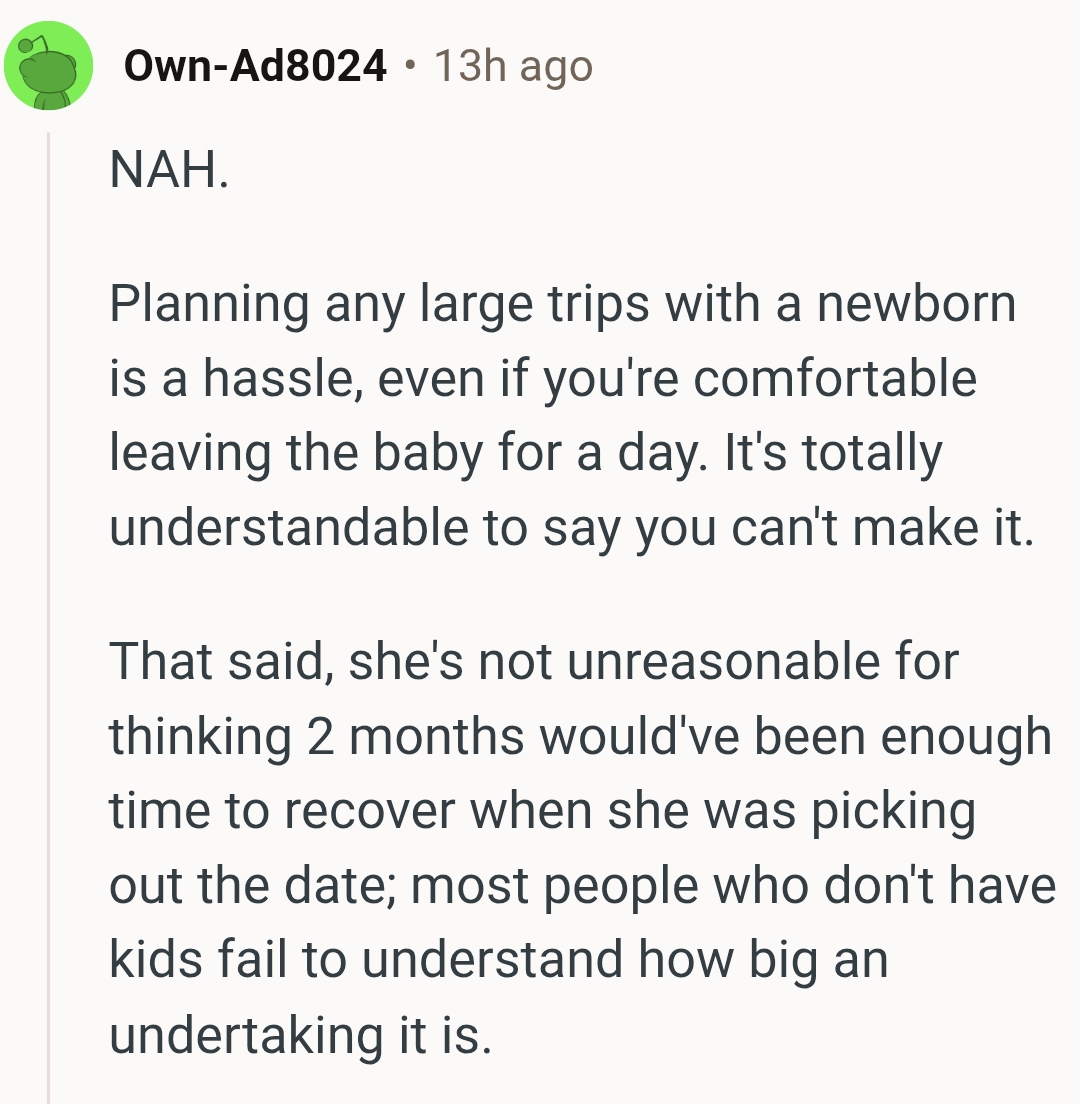
Task: Click the "NAH." verdict text
Action: (169, 171)
